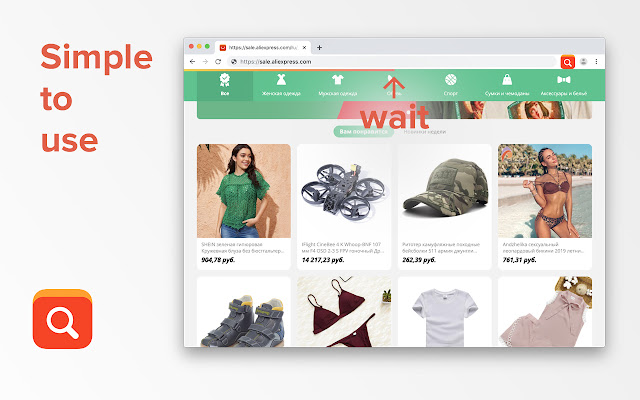This screenshot has width=640, height=400.
Task: Go back with the browser back arrow
Action: tap(193, 62)
